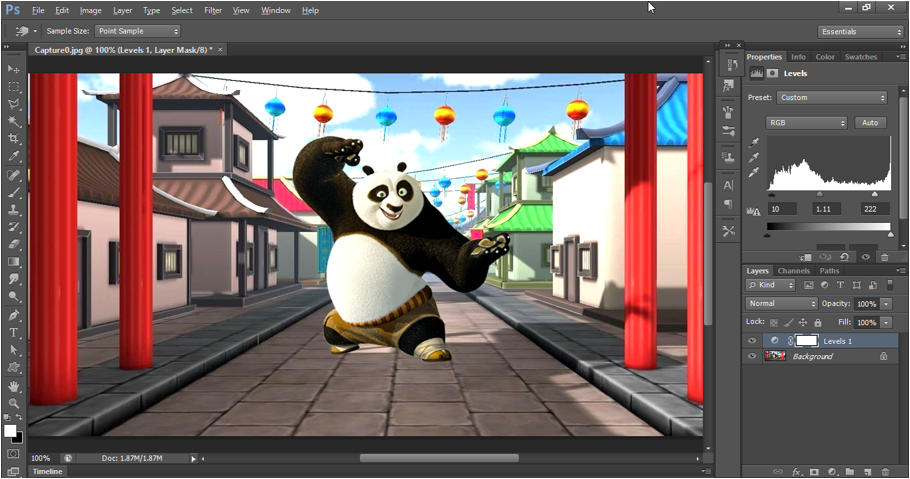910x479 pixels.
Task: Select the Smudge tool
Action: pyautogui.click(x=13, y=279)
